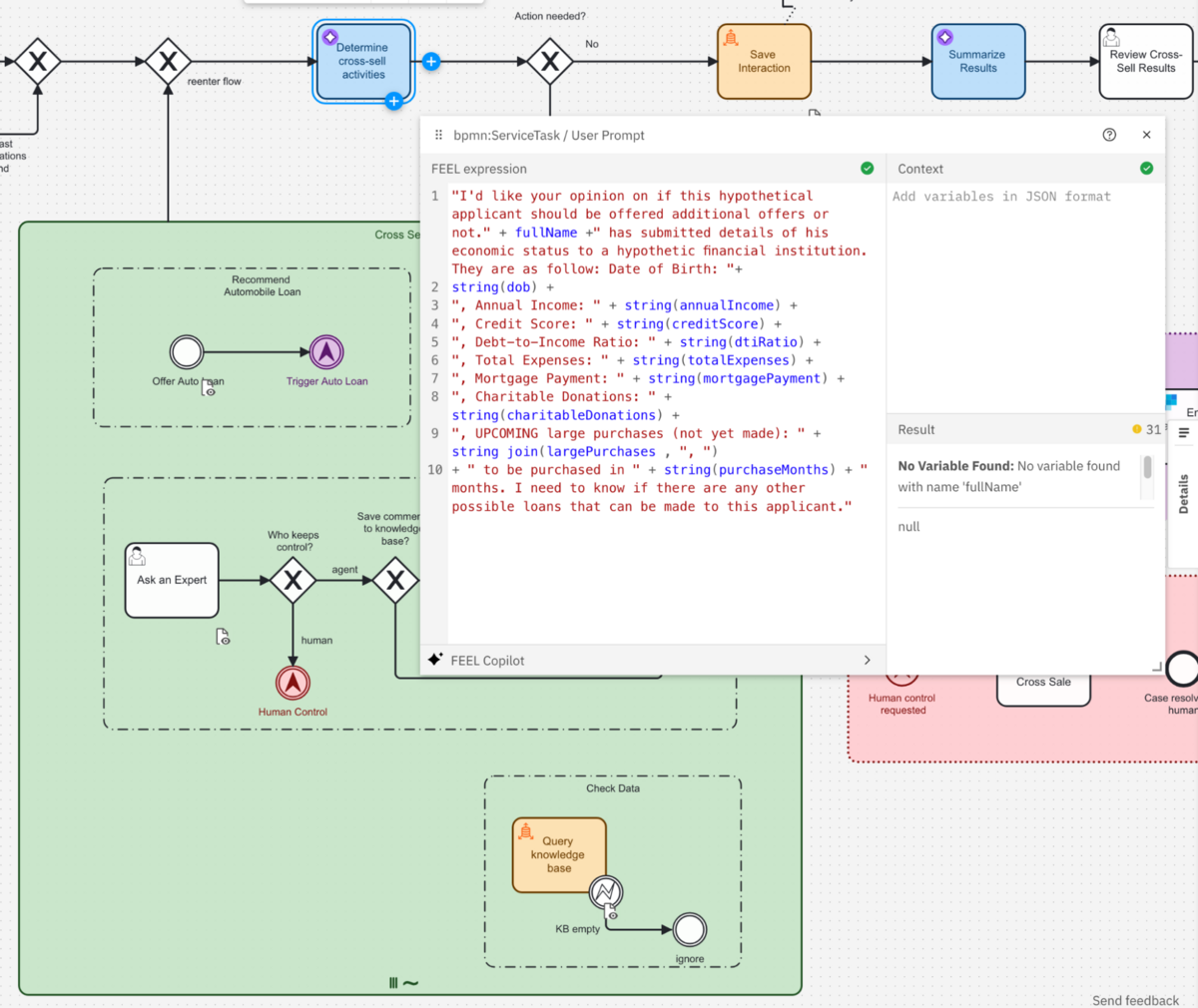Image resolution: width=1198 pixels, height=1008 pixels.
Task: Click 'largePurchases' in line 9
Action: point(601,452)
